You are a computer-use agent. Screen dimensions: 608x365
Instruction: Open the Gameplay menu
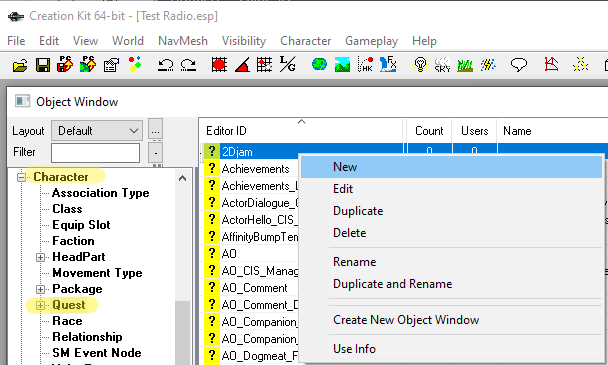pos(371,41)
